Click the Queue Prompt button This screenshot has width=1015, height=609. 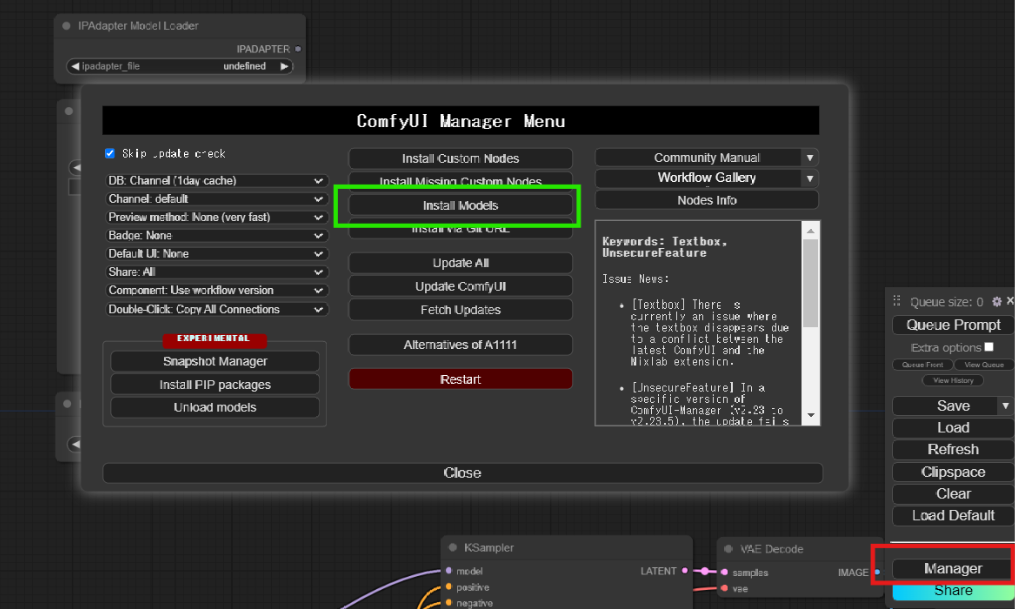[x=953, y=325]
